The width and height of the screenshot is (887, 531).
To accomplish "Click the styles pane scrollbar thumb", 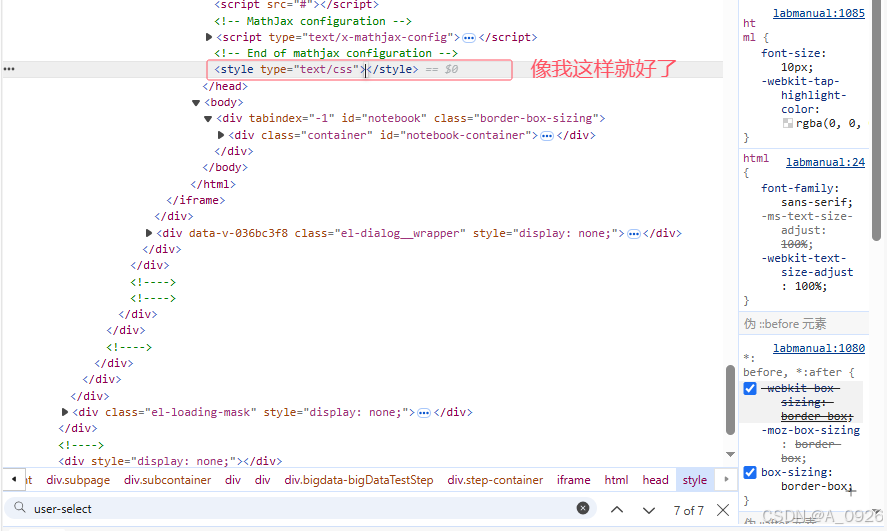I will pyautogui.click(x=876, y=120).
